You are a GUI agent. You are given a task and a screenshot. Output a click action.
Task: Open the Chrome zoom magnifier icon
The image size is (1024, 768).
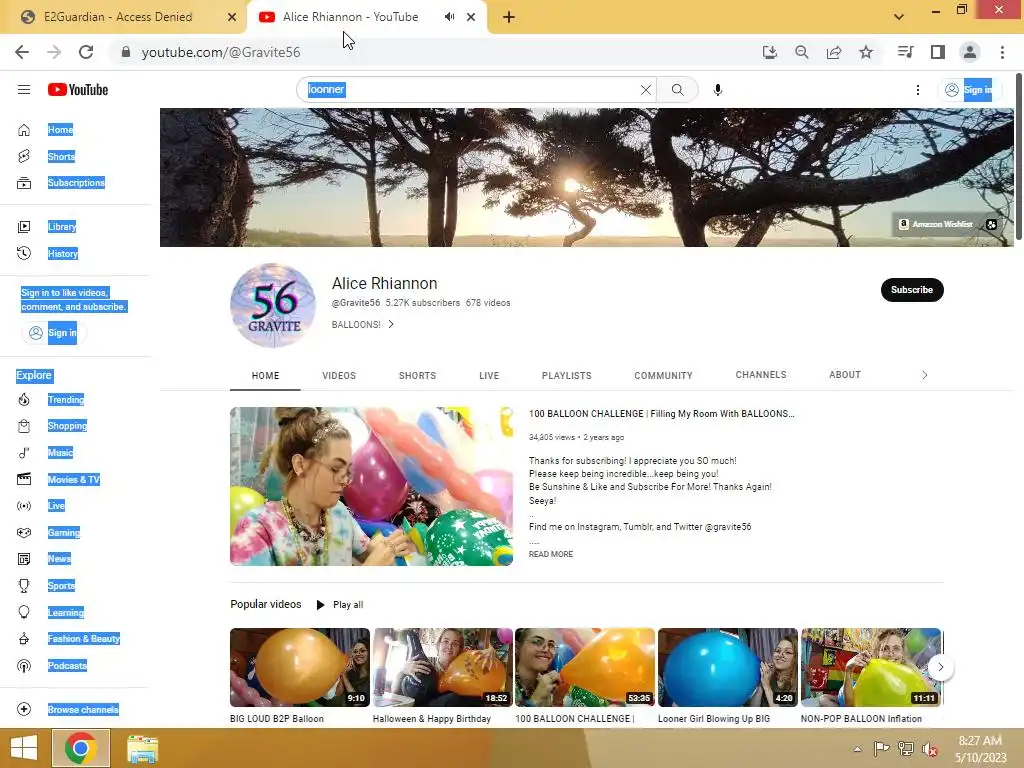tap(801, 52)
